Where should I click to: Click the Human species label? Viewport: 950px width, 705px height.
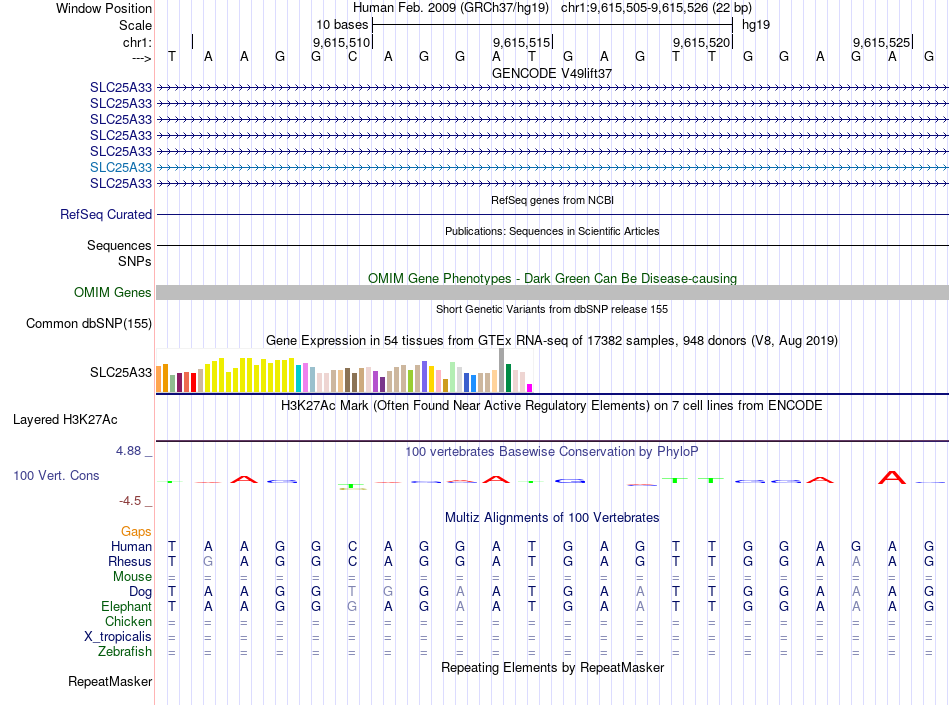tap(131, 546)
